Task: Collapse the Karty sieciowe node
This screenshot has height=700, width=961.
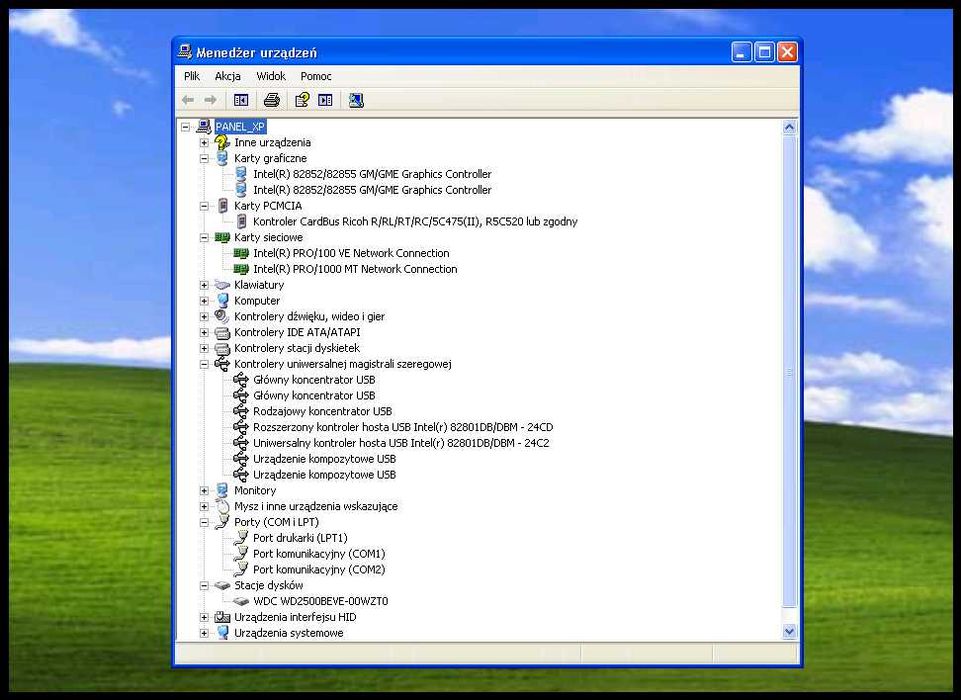Action: click(x=204, y=238)
